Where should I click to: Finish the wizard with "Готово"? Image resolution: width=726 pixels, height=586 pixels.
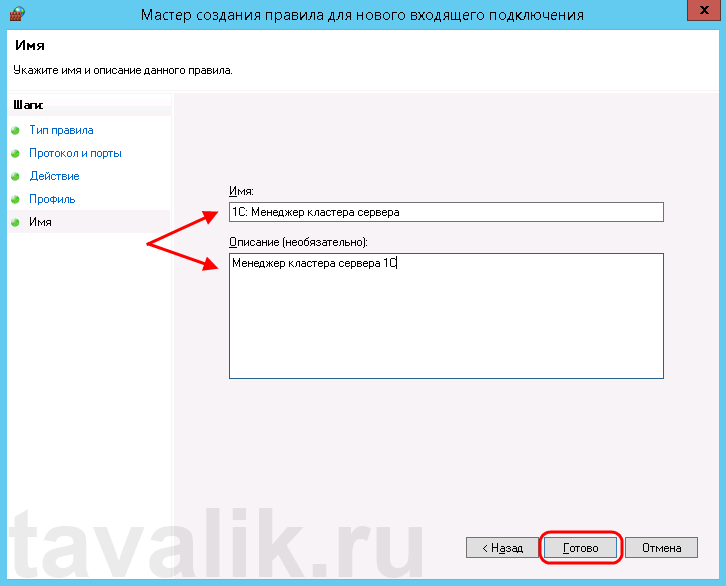coord(581,548)
